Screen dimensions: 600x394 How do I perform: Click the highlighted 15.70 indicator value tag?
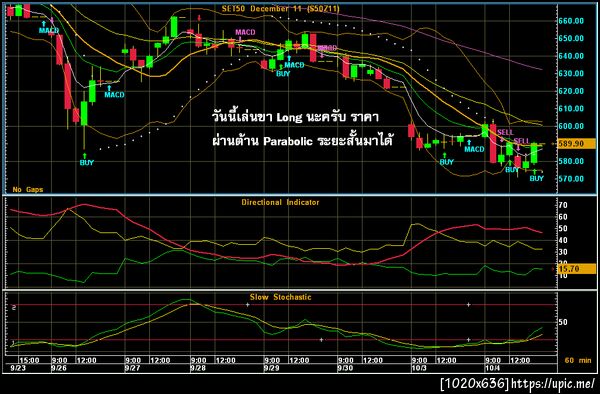[576, 269]
